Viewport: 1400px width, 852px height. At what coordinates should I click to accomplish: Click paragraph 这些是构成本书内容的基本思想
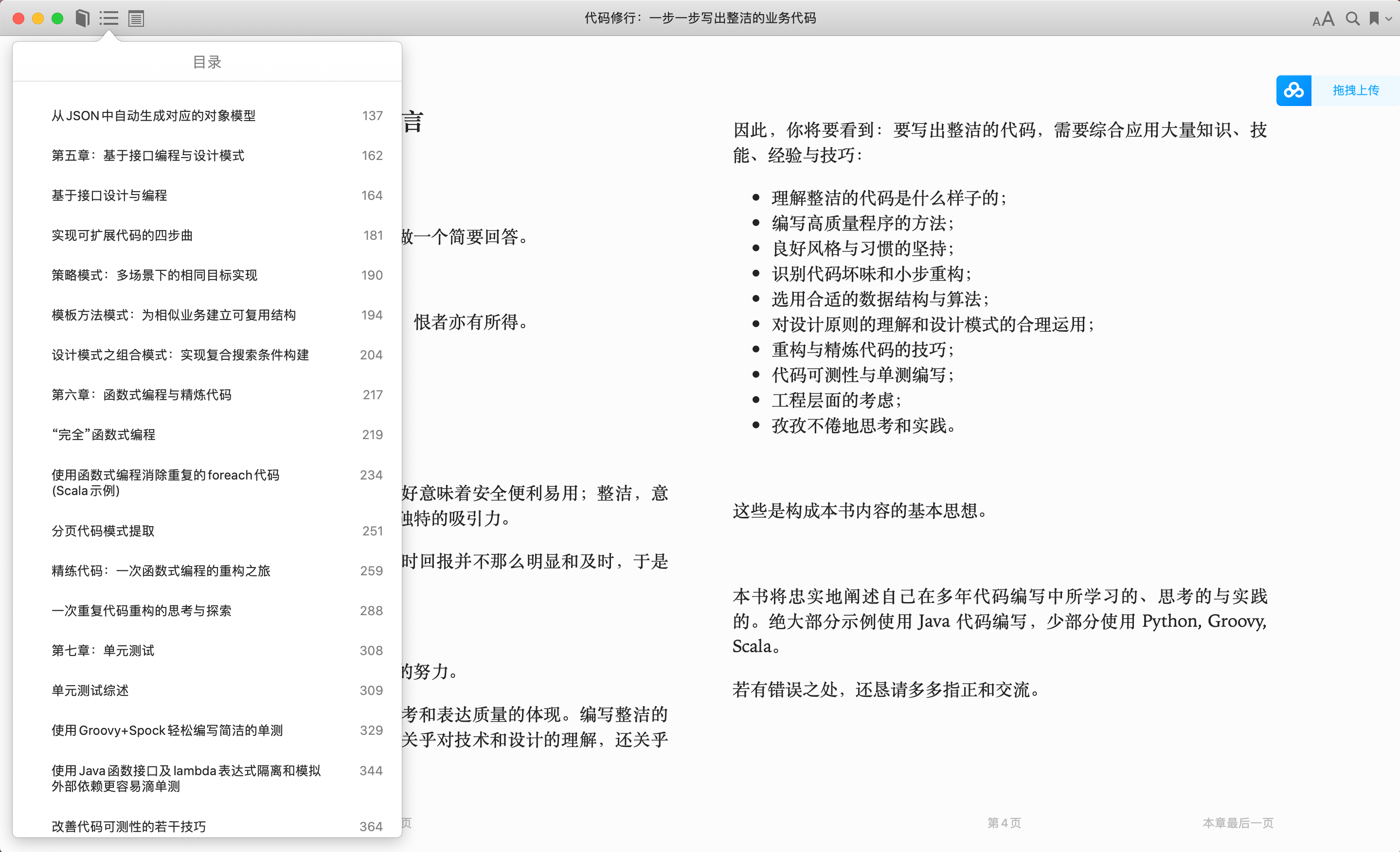click(860, 511)
